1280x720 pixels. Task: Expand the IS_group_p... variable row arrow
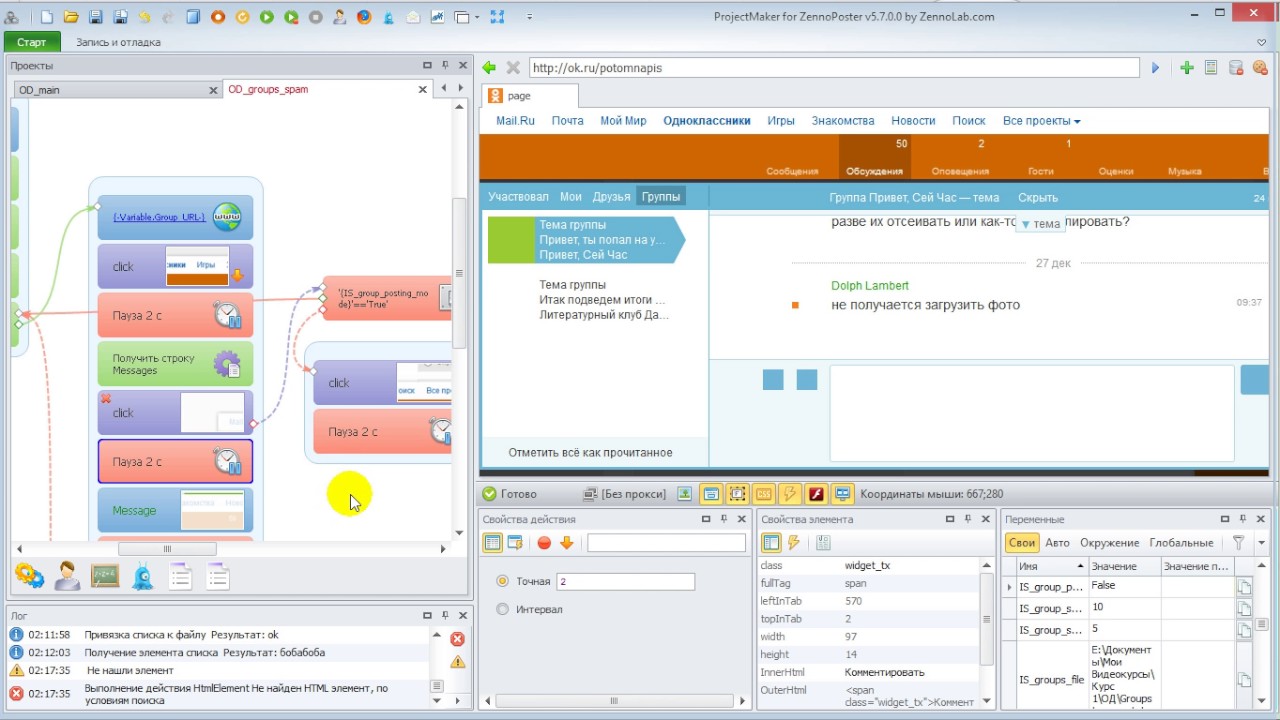1009,587
